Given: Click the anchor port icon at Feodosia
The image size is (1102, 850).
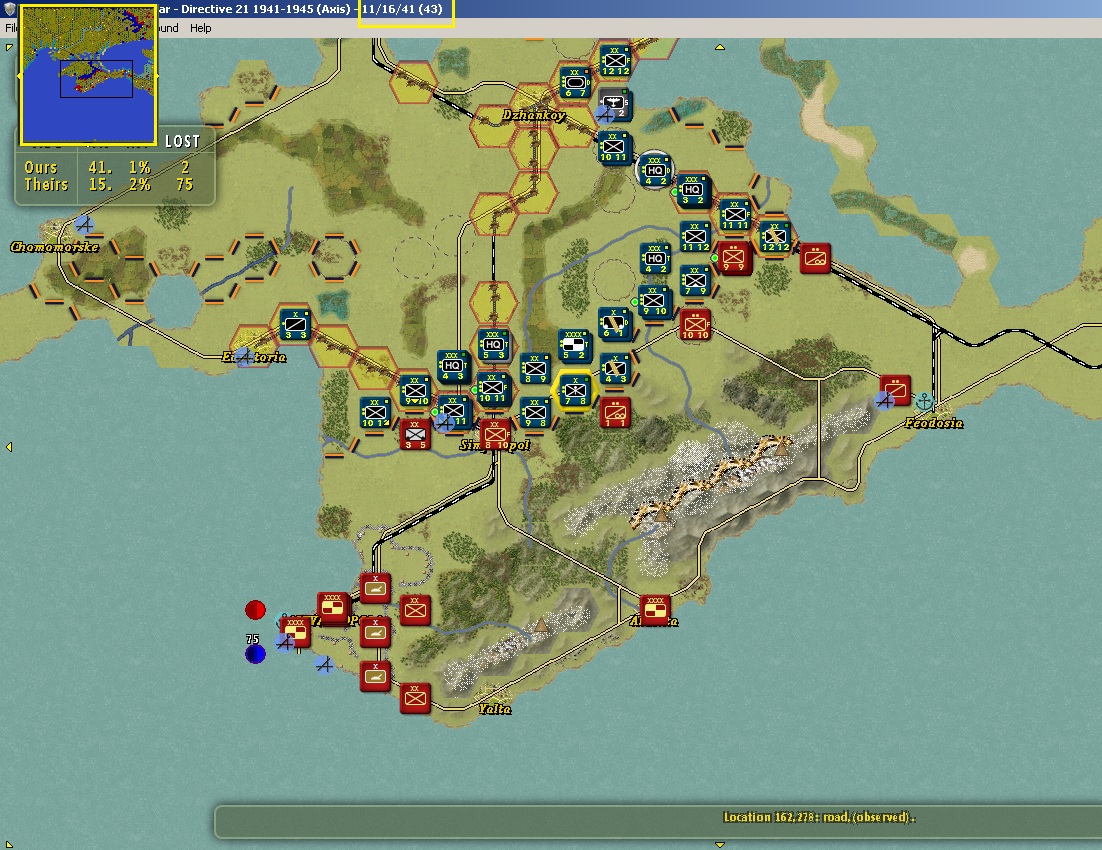Looking at the screenshot, I should point(924,401).
